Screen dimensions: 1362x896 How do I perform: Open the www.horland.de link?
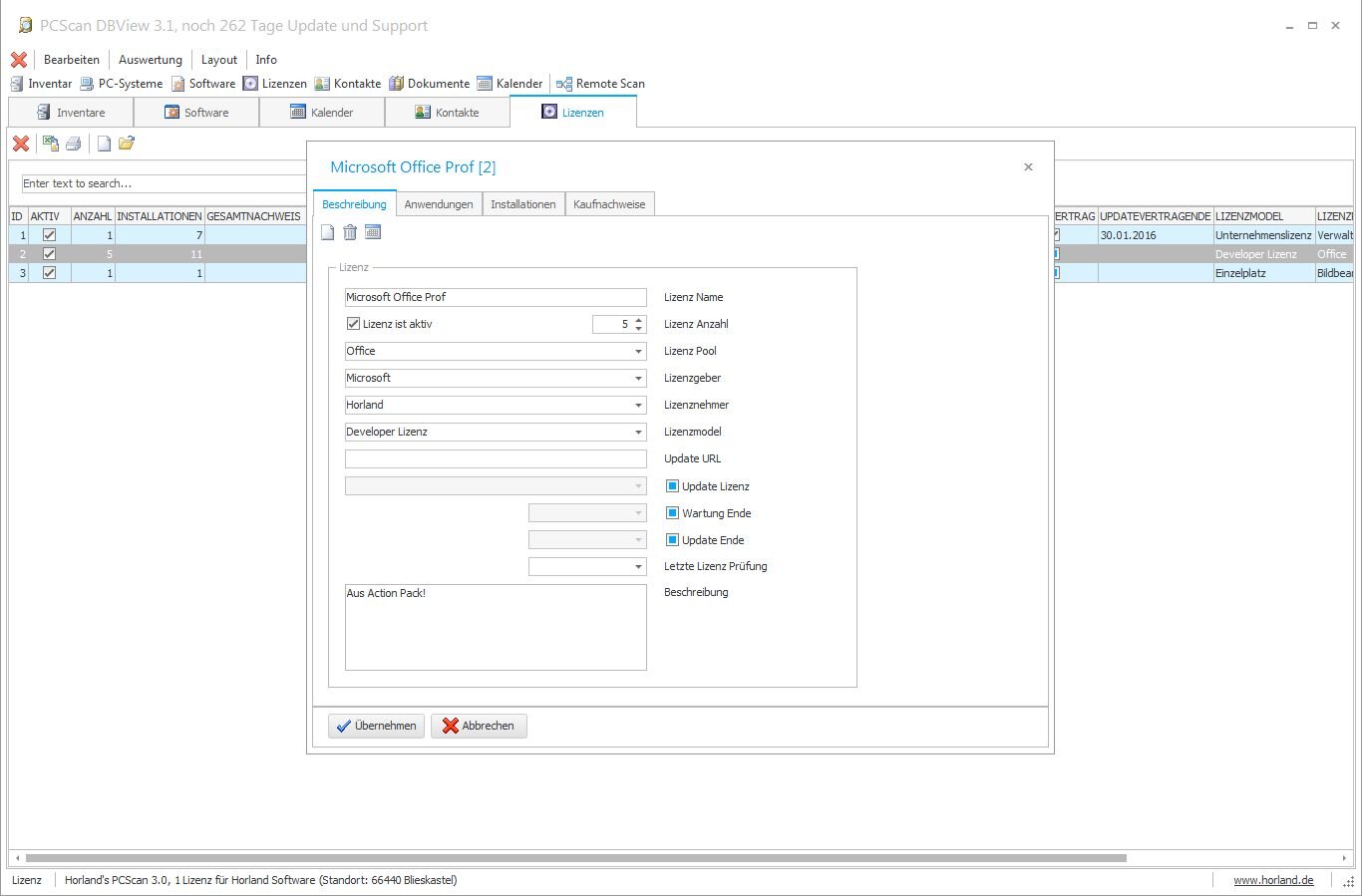point(1273,880)
